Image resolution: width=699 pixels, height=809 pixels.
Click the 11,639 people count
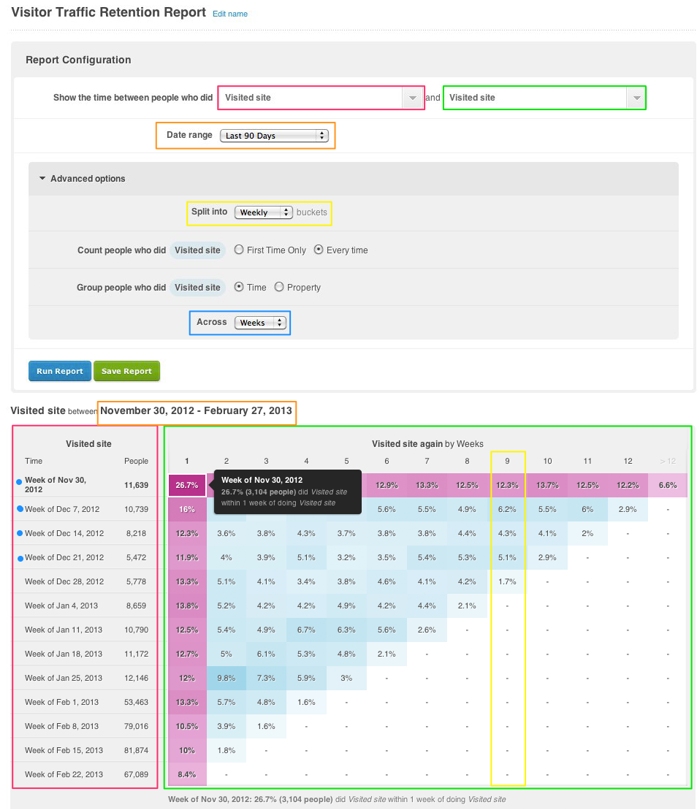(136, 485)
